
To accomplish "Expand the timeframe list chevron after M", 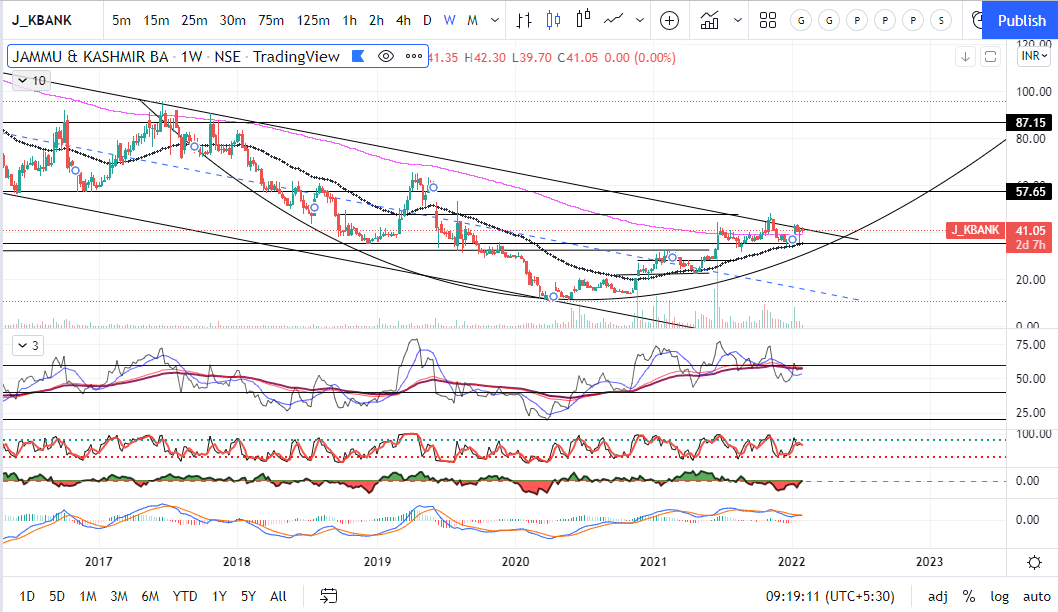I will click(x=495, y=20).
